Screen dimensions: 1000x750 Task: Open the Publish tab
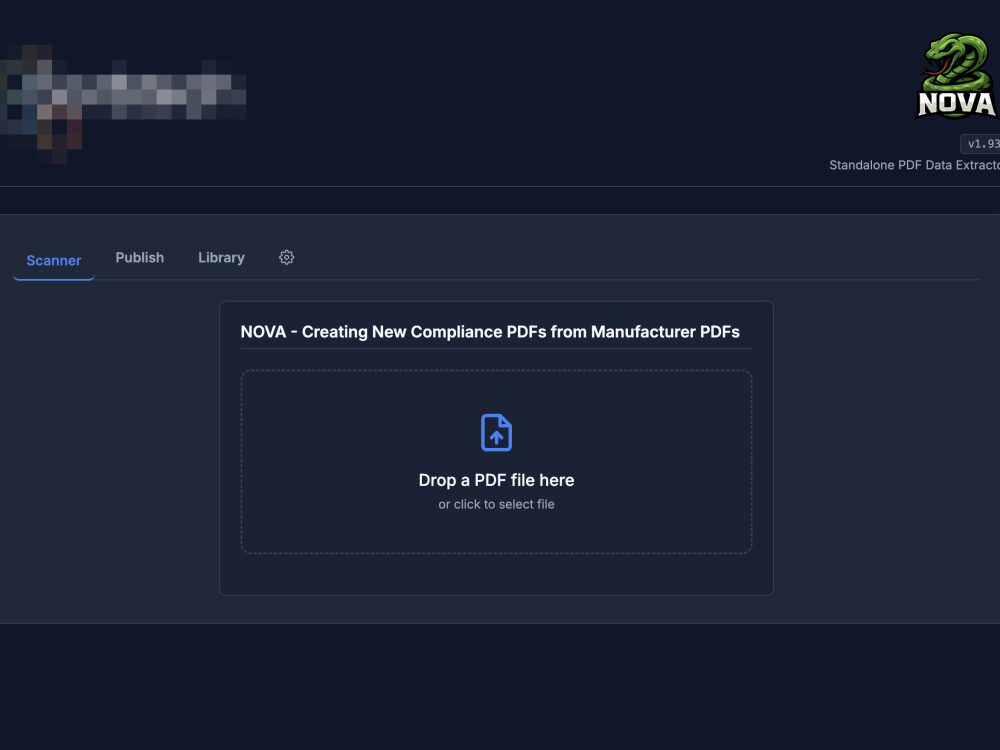pos(140,258)
